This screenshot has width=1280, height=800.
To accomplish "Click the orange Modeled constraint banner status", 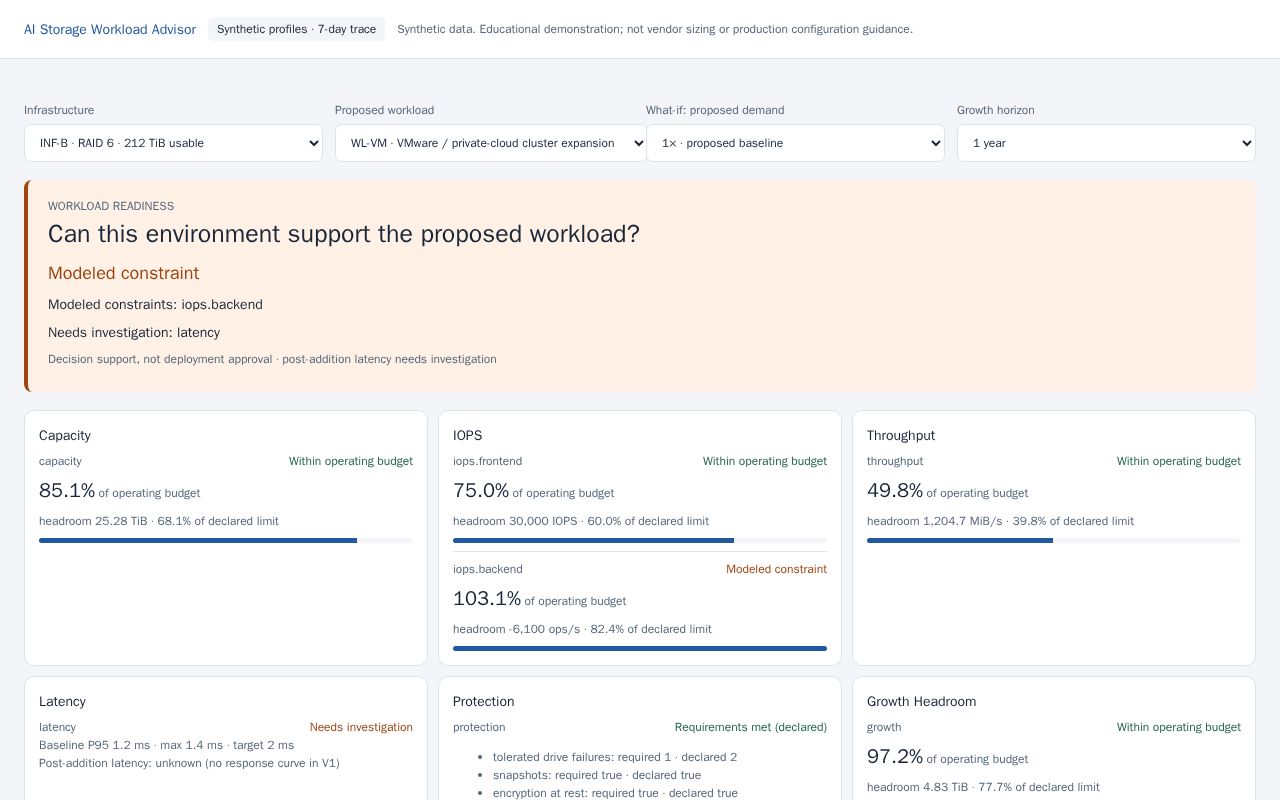I will 124,273.
